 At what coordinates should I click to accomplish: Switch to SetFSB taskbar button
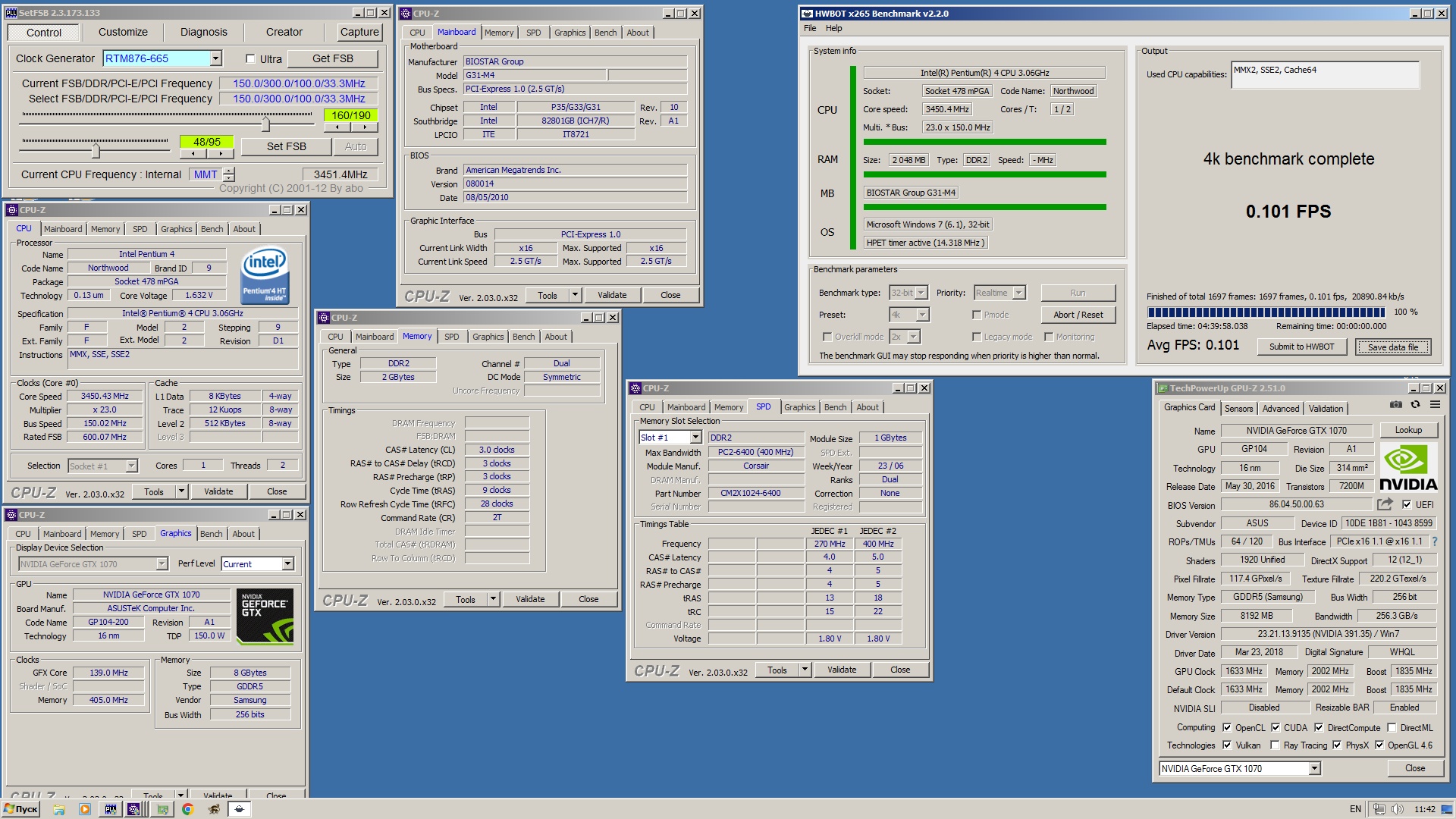[110, 809]
